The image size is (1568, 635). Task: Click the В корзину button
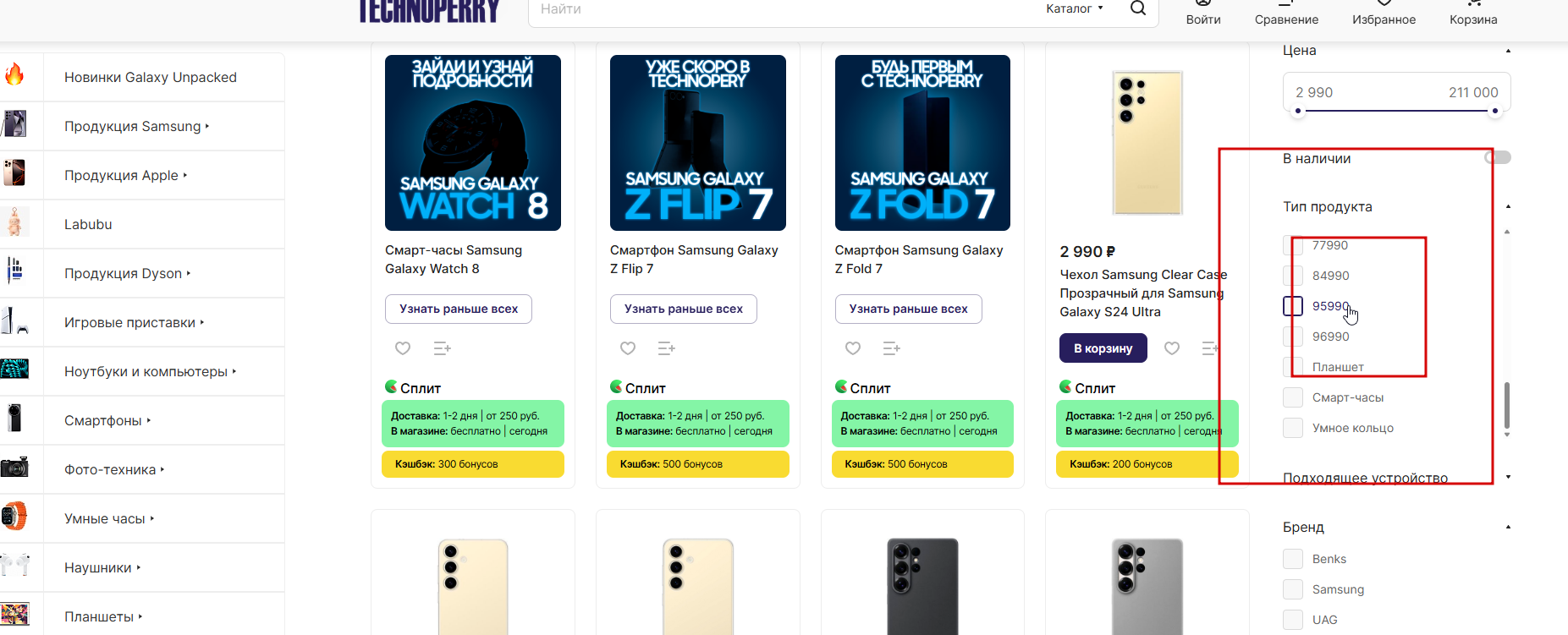(x=1103, y=348)
